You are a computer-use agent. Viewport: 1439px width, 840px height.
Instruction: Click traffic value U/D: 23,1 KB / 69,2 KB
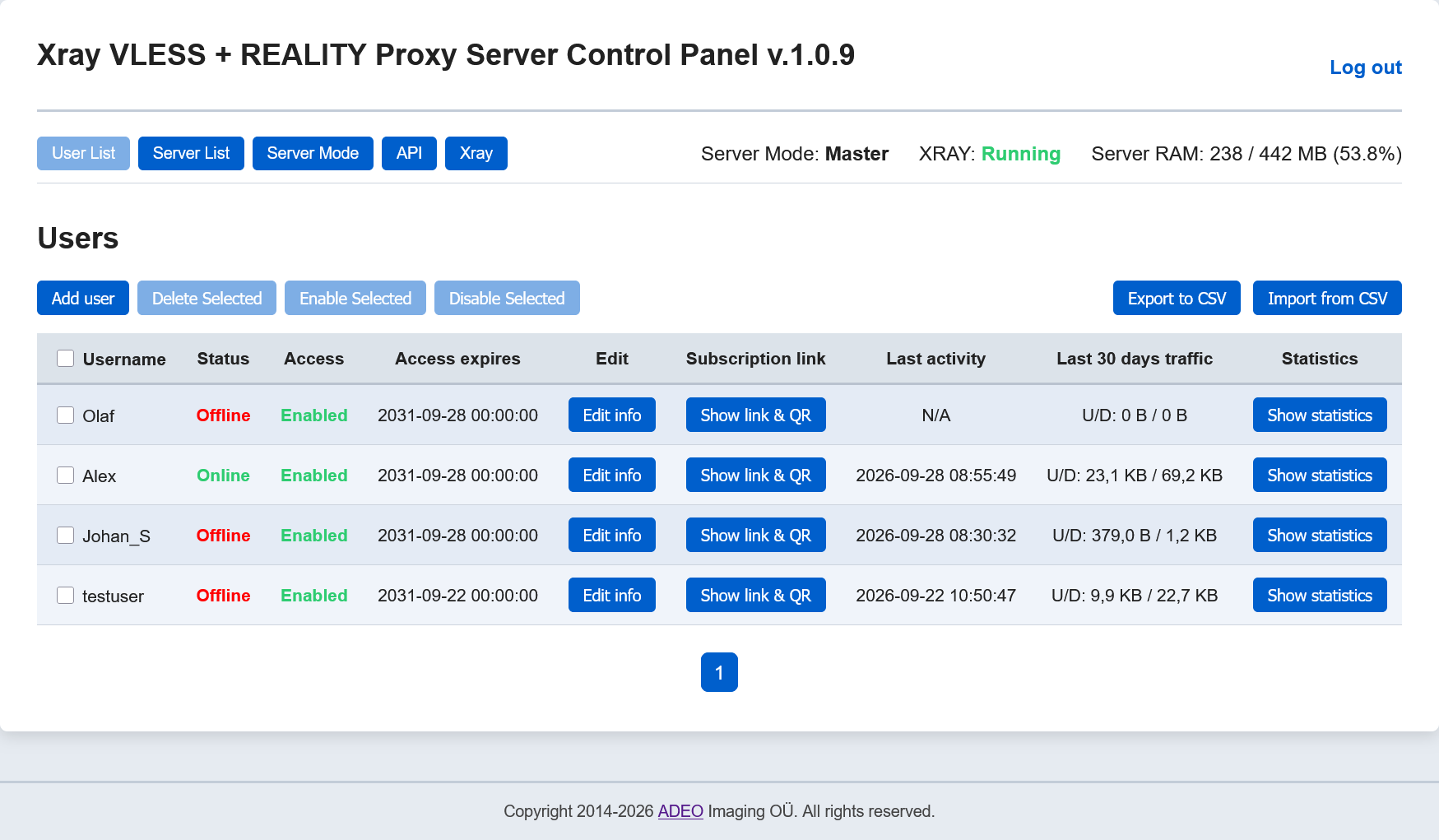[1135, 476]
